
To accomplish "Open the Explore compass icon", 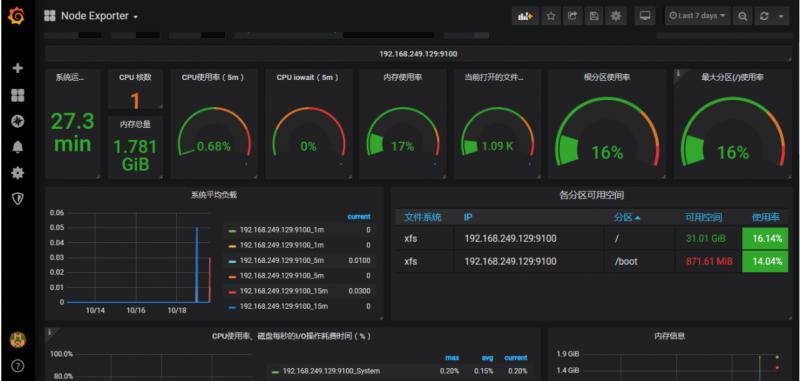I will [x=18, y=121].
